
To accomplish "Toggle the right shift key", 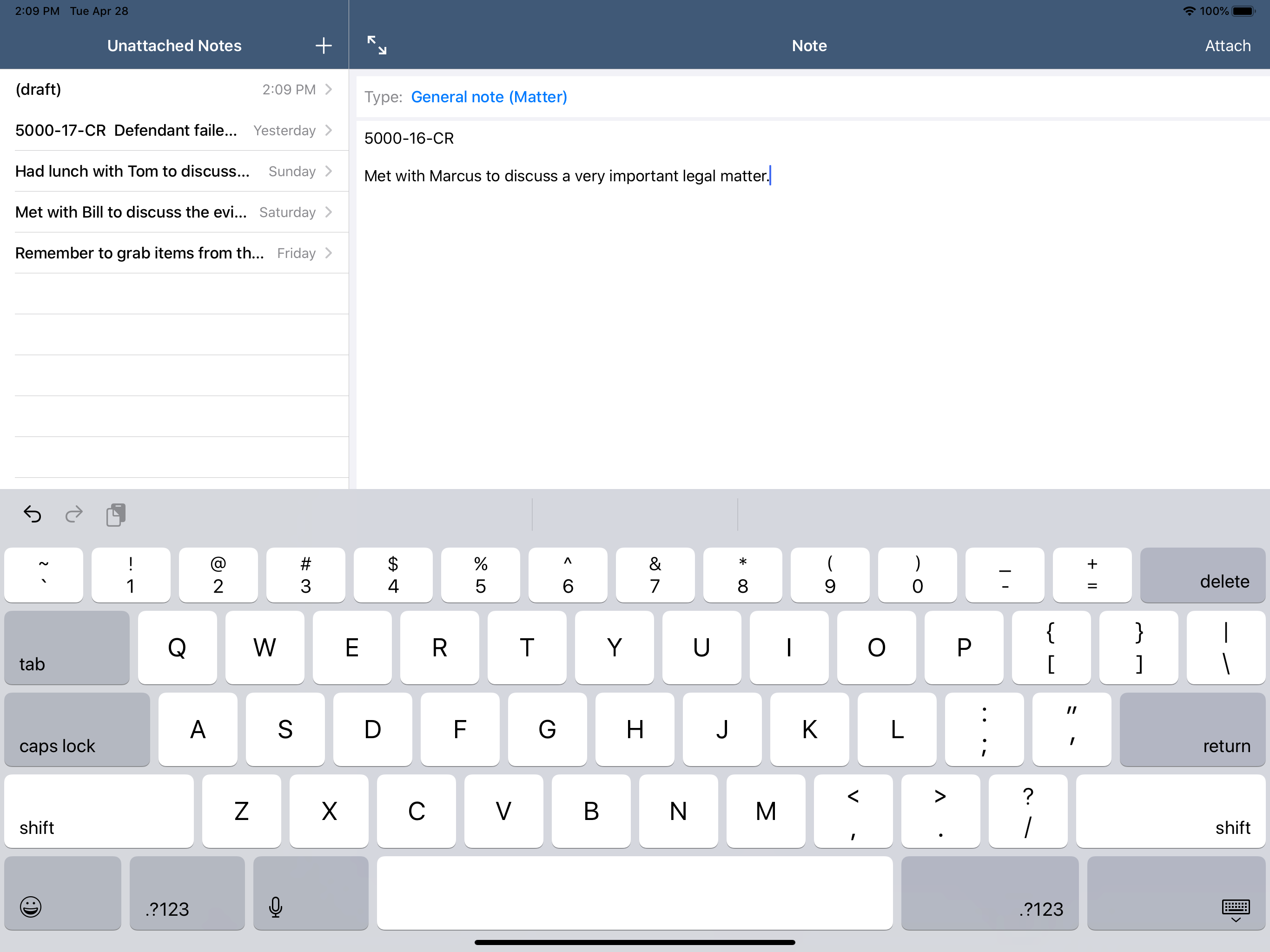I will pyautogui.click(x=1170, y=811).
